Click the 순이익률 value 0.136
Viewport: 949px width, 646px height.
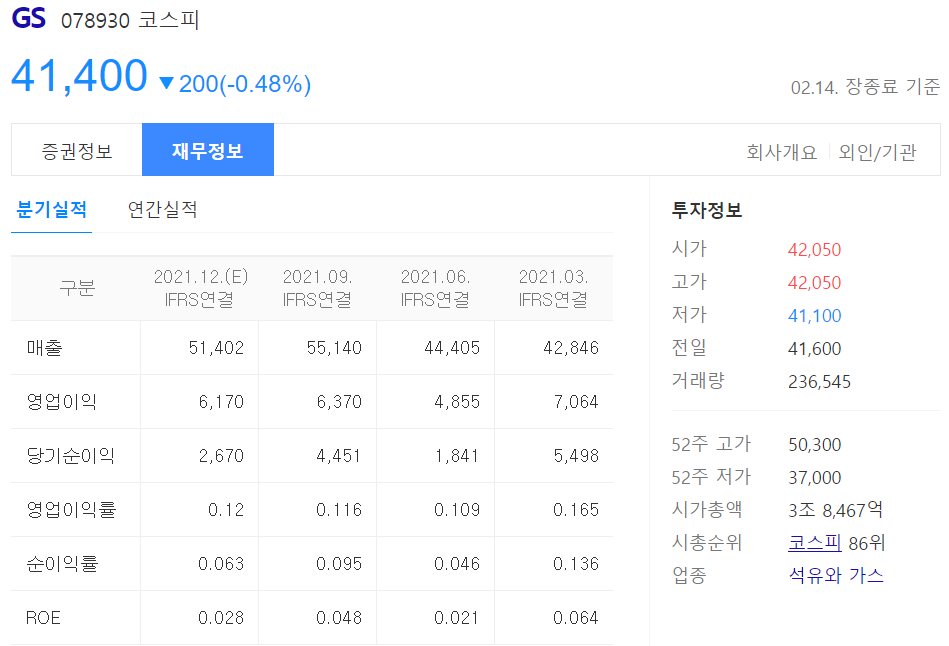tap(576, 564)
